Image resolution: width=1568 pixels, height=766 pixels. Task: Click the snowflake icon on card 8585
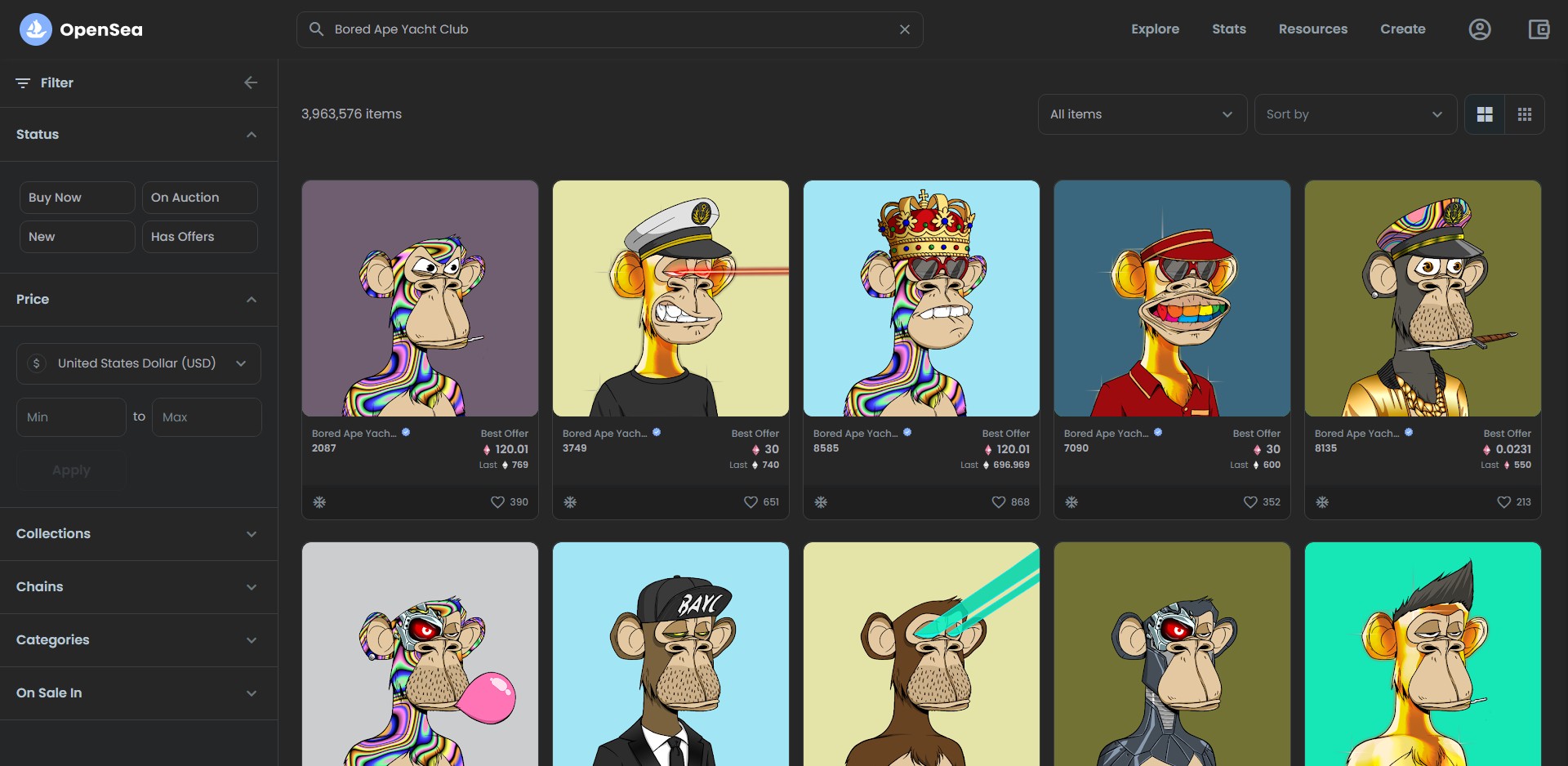pyautogui.click(x=821, y=502)
